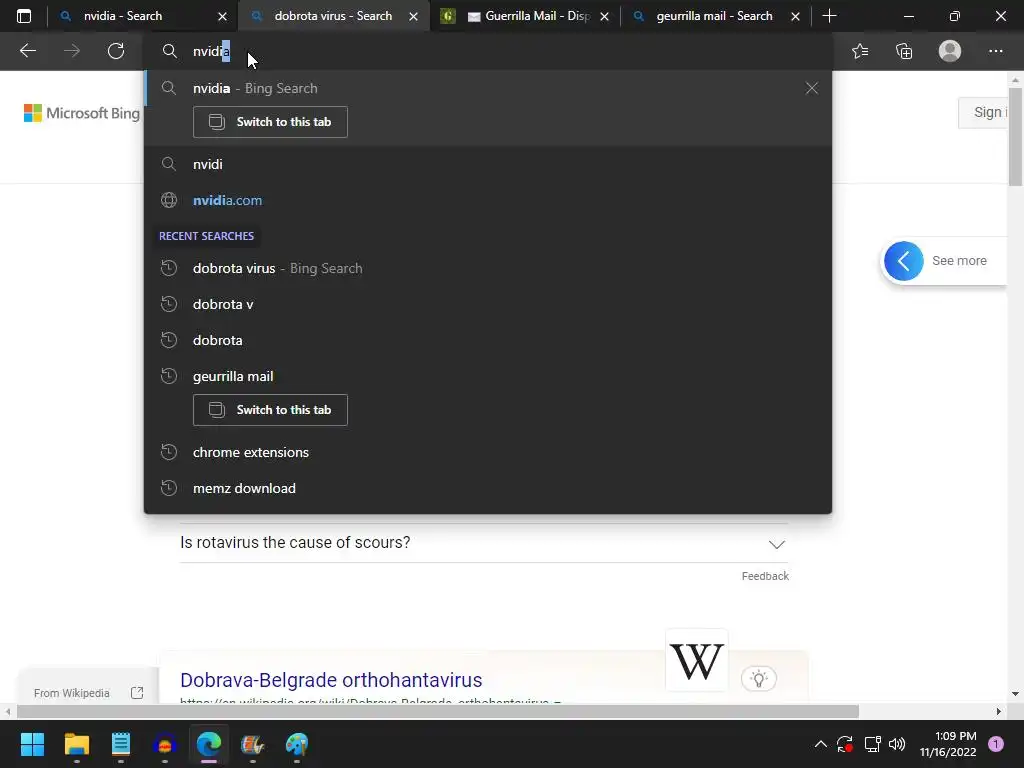The image size is (1024, 768).
Task: Click the vertical page scrollbar thumb
Action: point(1016,136)
